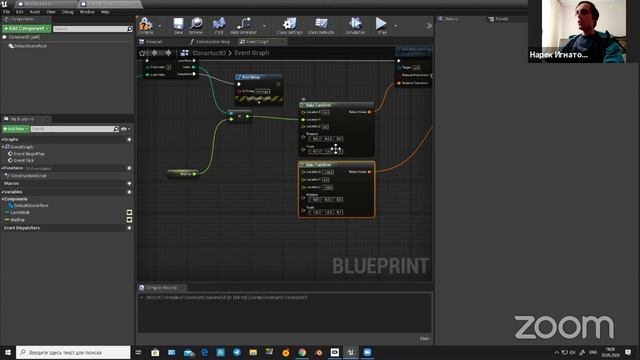Collapse the Variables section
The height and width of the screenshot is (360, 640).
point(2,192)
